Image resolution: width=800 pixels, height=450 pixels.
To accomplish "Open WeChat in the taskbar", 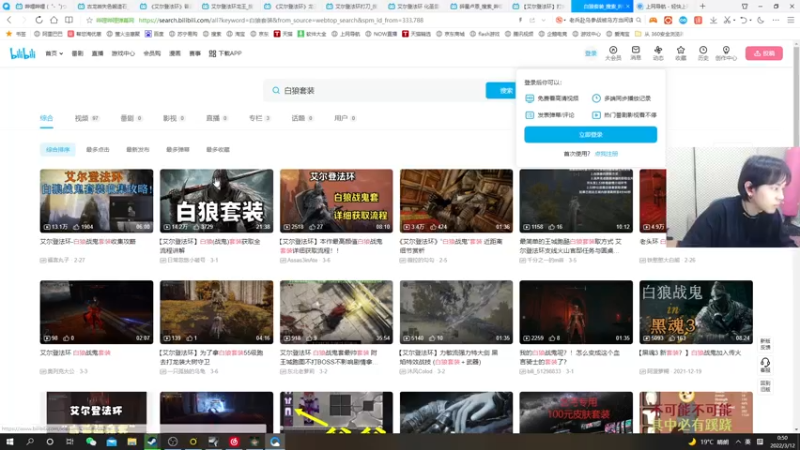I will point(91,442).
